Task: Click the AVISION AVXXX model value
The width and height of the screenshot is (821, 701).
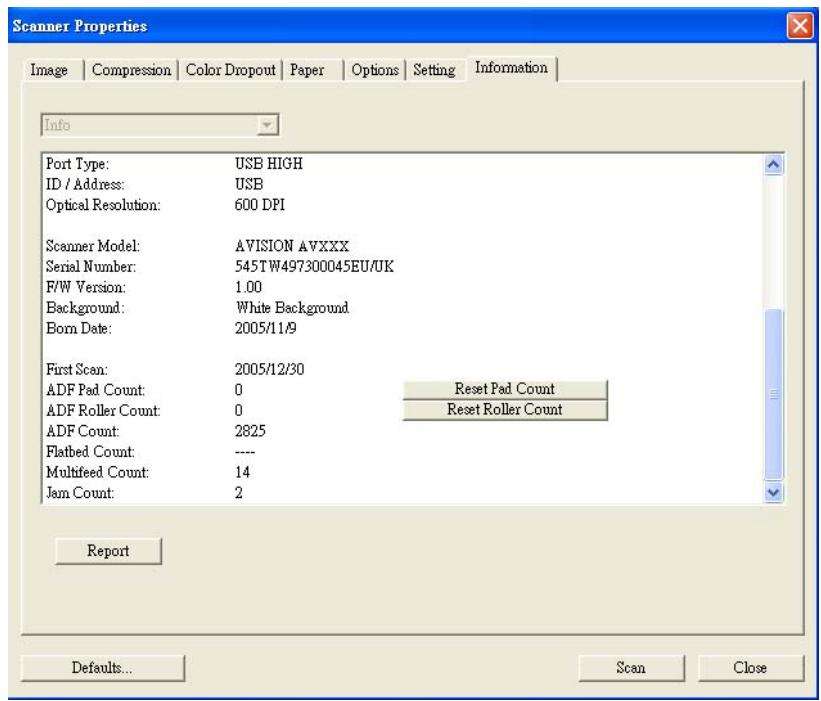Action: pos(292,246)
